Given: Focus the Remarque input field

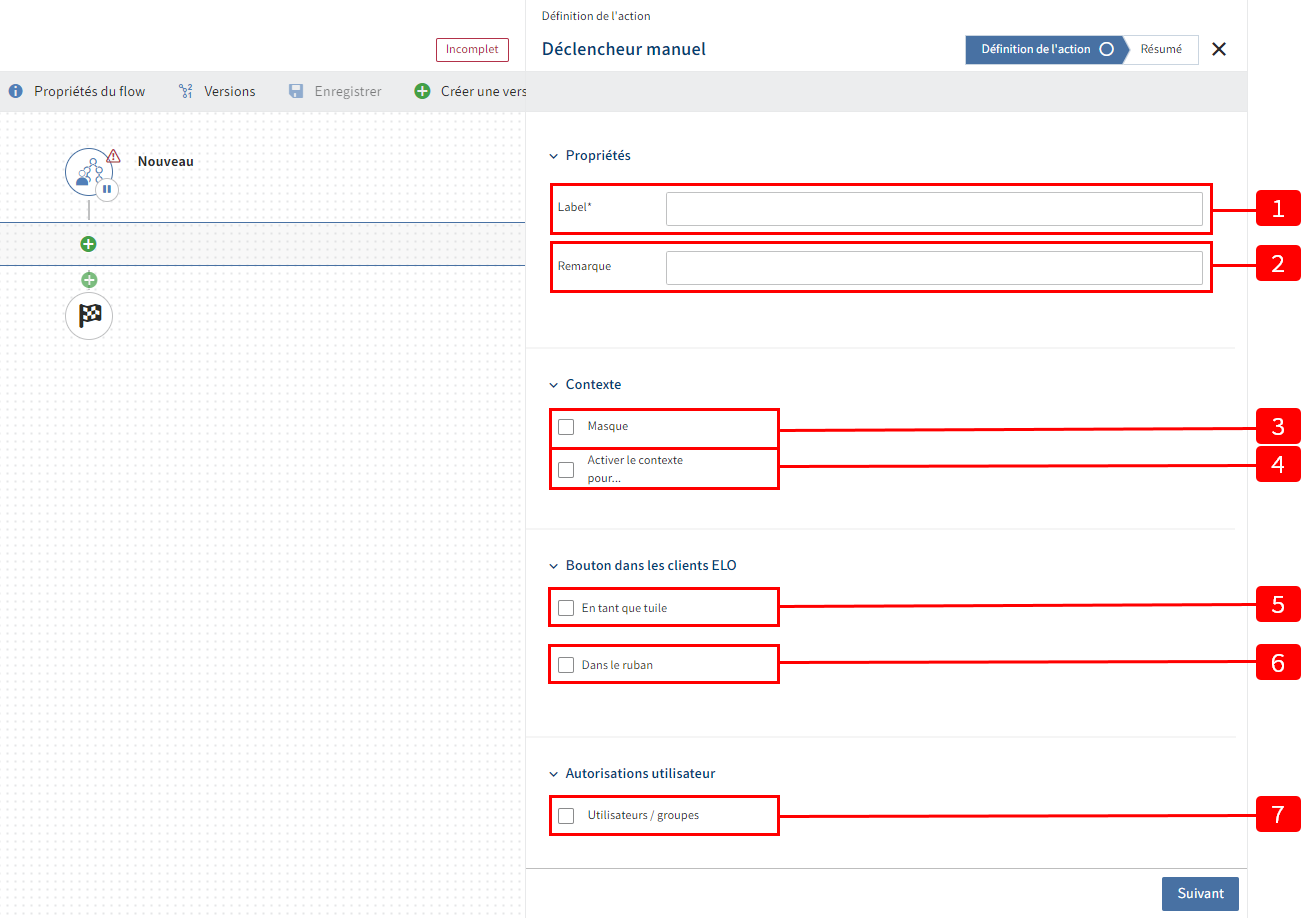Looking at the screenshot, I should (x=934, y=268).
